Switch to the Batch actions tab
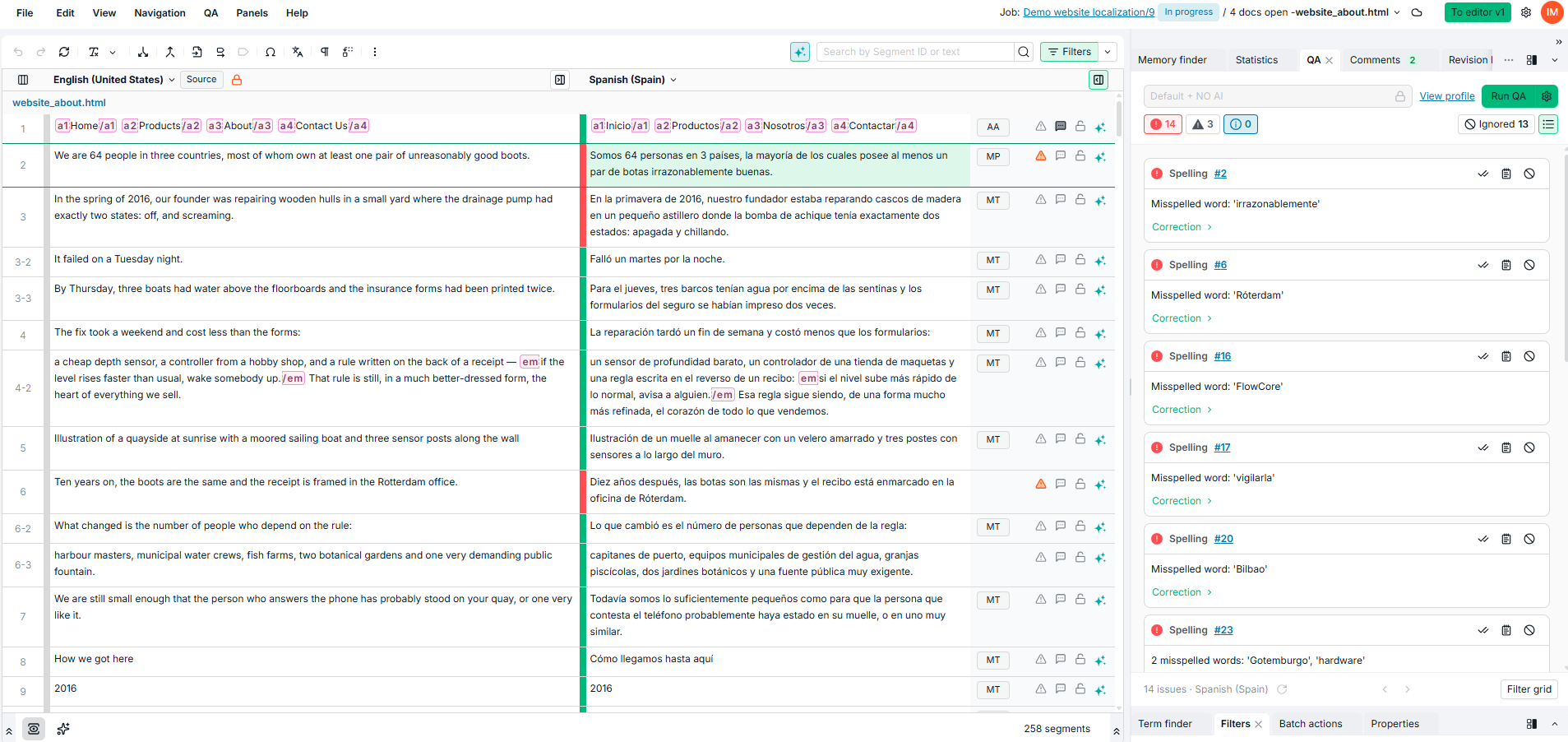 (1311, 724)
